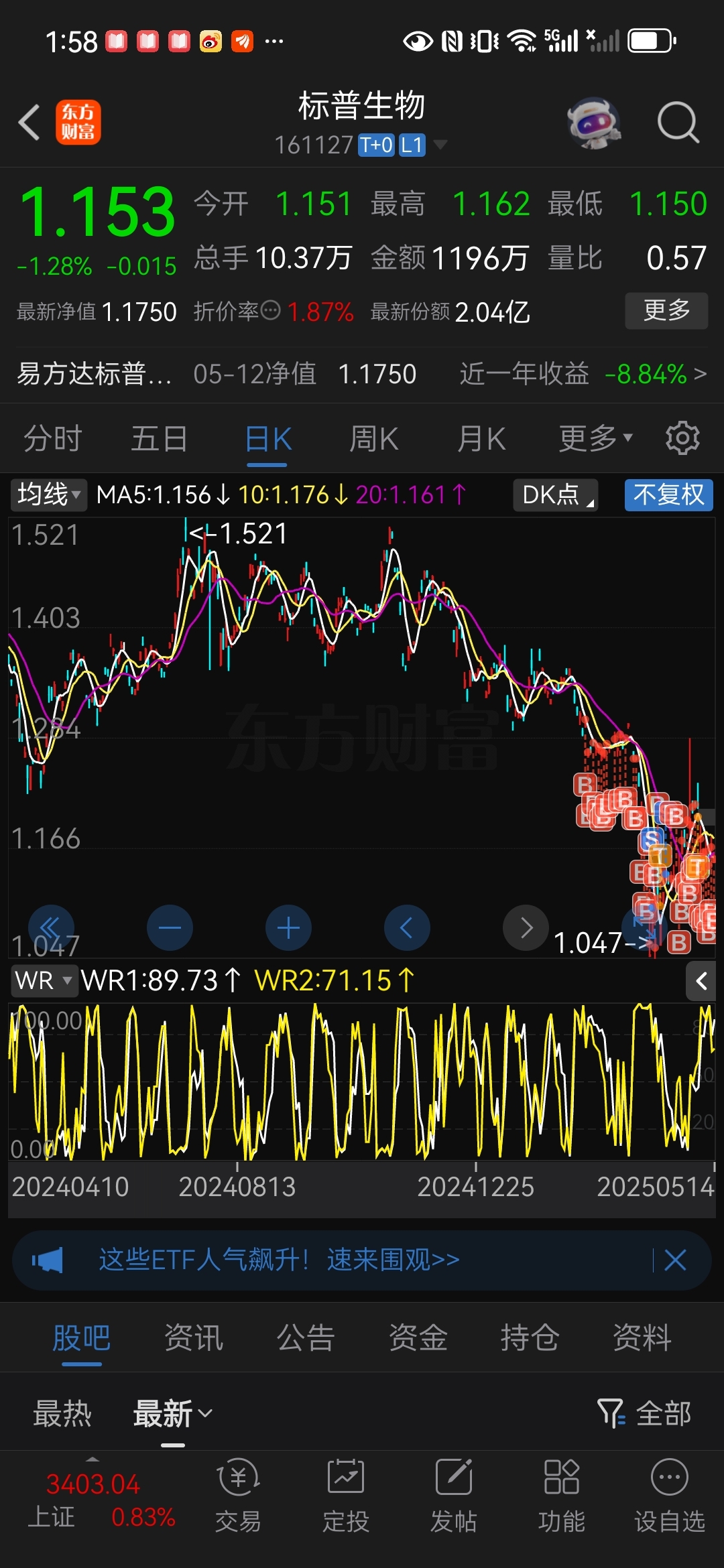The width and height of the screenshot is (724, 1568).
Task: Expand 更多 chart period dropdown
Action: pyautogui.click(x=596, y=439)
